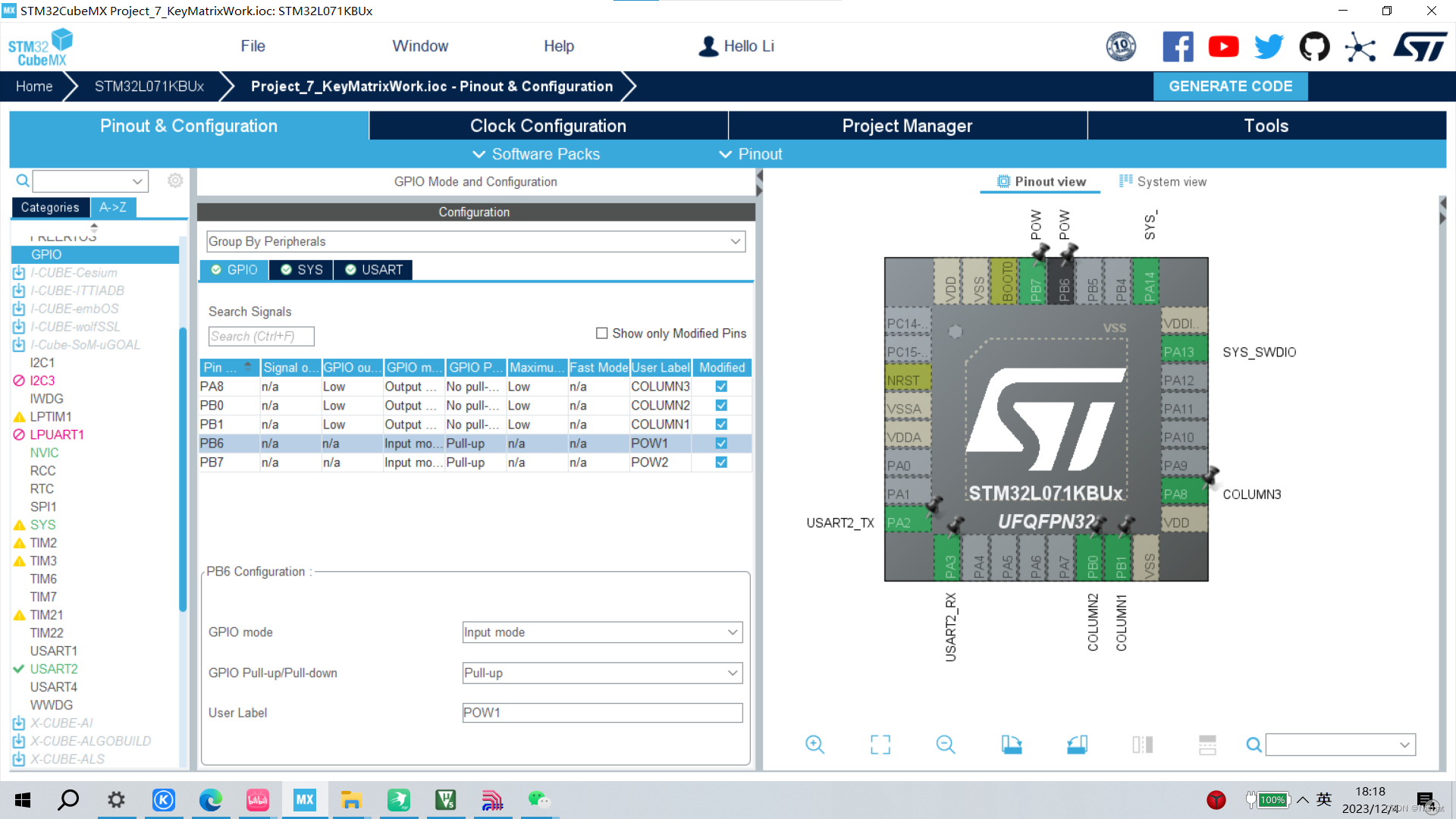Open Microsoft Edge from the taskbar
The image size is (1456, 819).
point(210,800)
